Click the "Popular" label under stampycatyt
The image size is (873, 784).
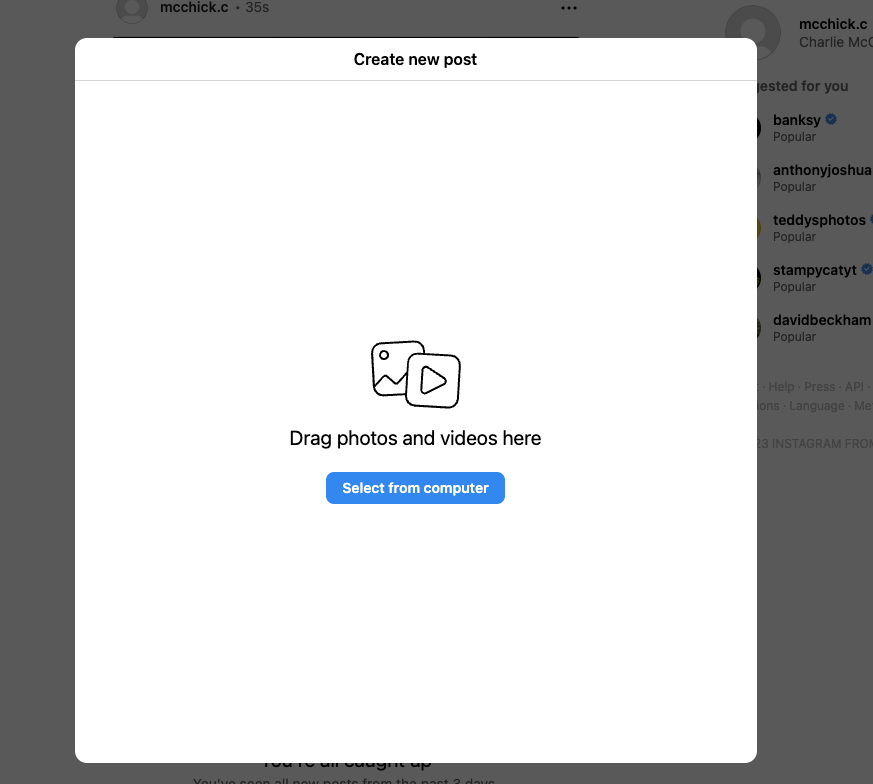[x=794, y=287]
